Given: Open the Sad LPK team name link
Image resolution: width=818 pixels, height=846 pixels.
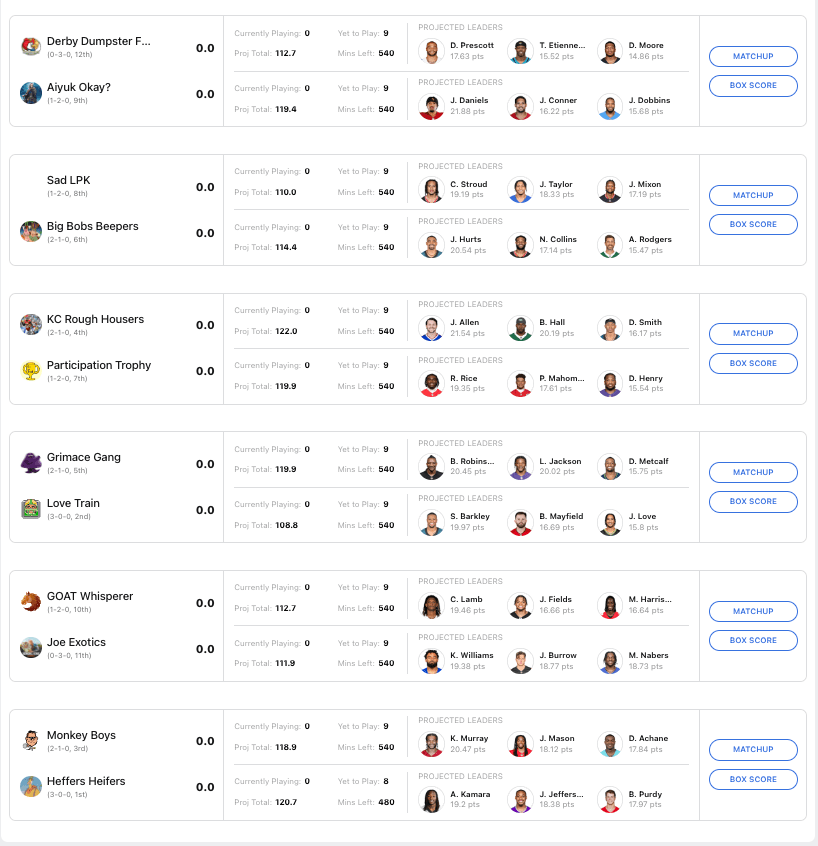Looking at the screenshot, I should (x=69, y=181).
